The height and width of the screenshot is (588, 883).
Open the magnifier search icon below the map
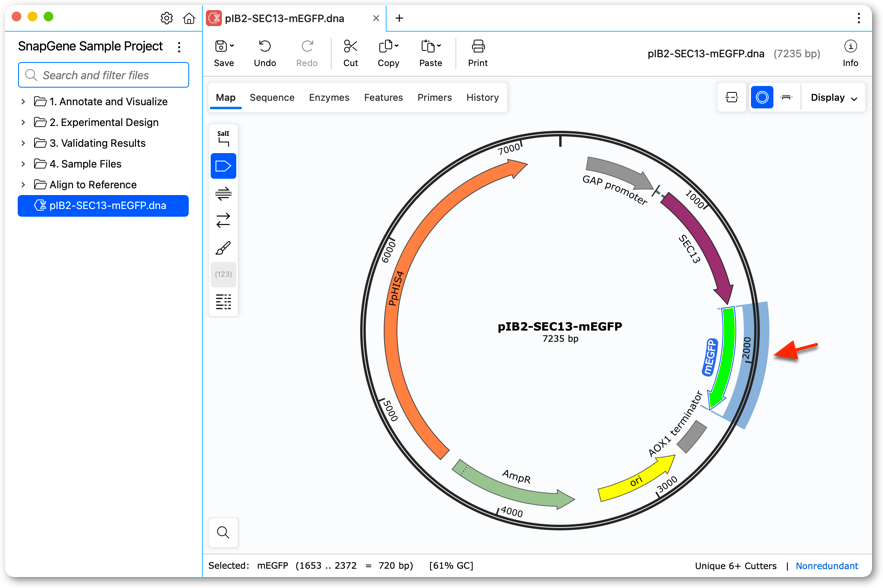click(224, 532)
